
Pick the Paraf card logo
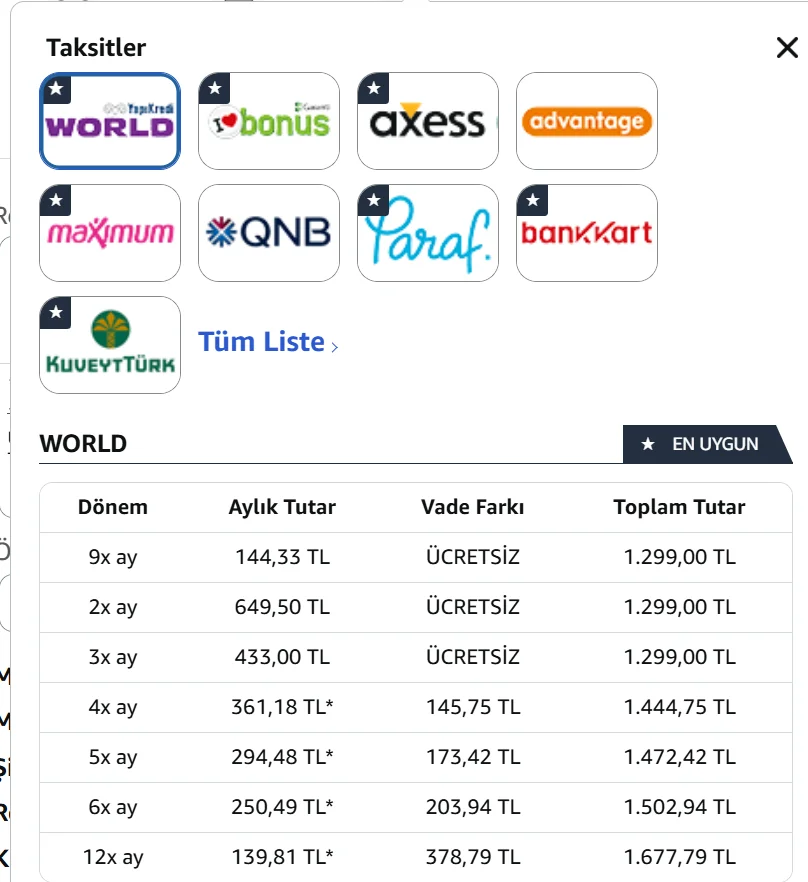[x=427, y=233]
